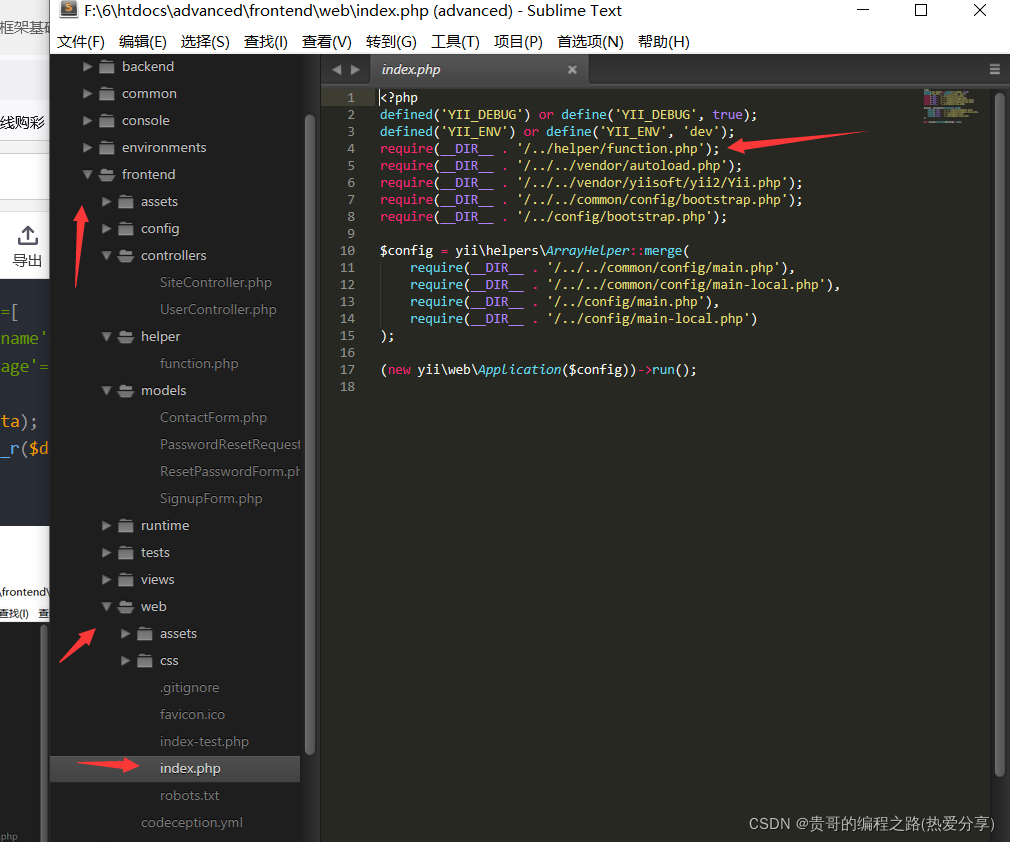Open robots.txt in sidebar

[x=189, y=796]
